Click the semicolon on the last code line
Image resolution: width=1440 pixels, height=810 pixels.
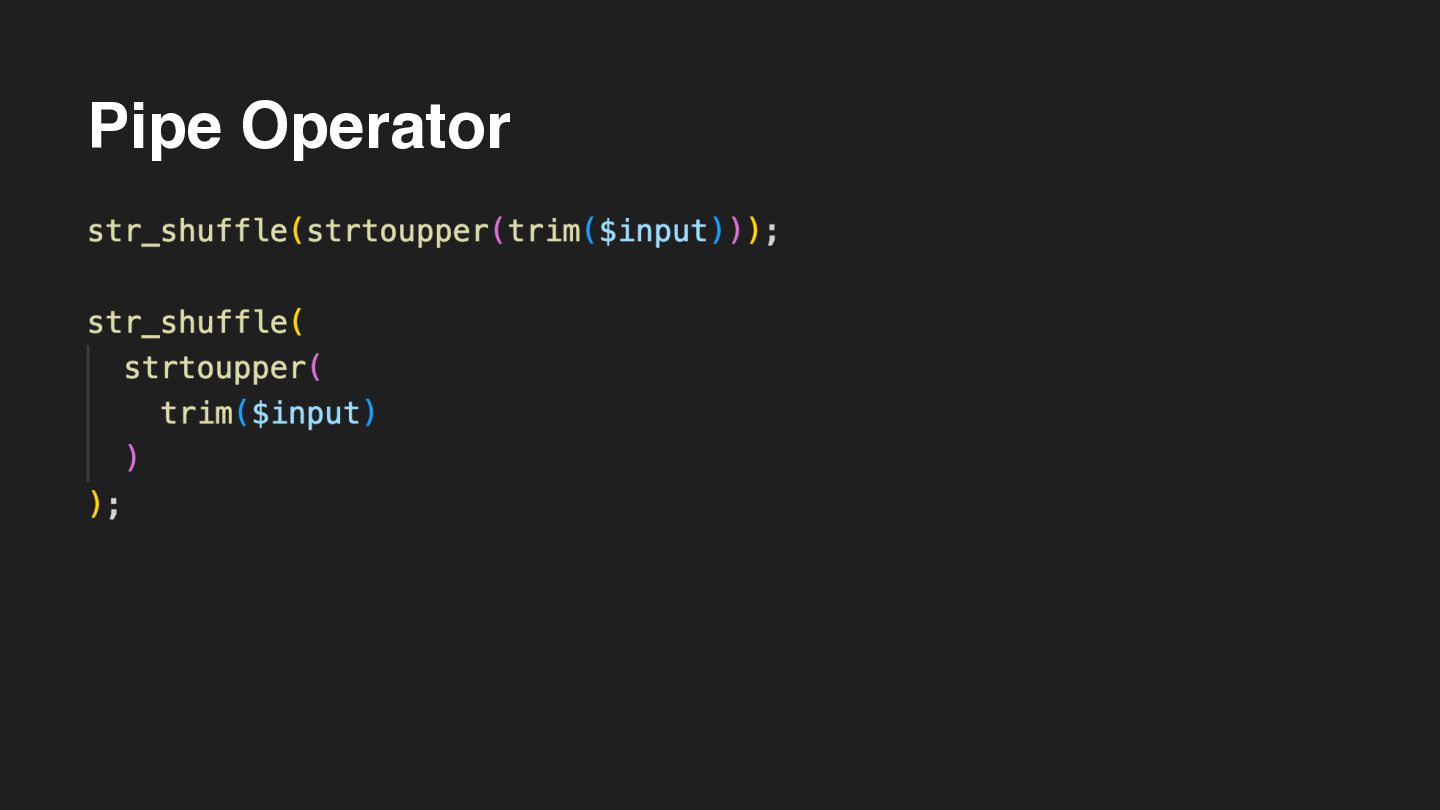tap(113, 504)
